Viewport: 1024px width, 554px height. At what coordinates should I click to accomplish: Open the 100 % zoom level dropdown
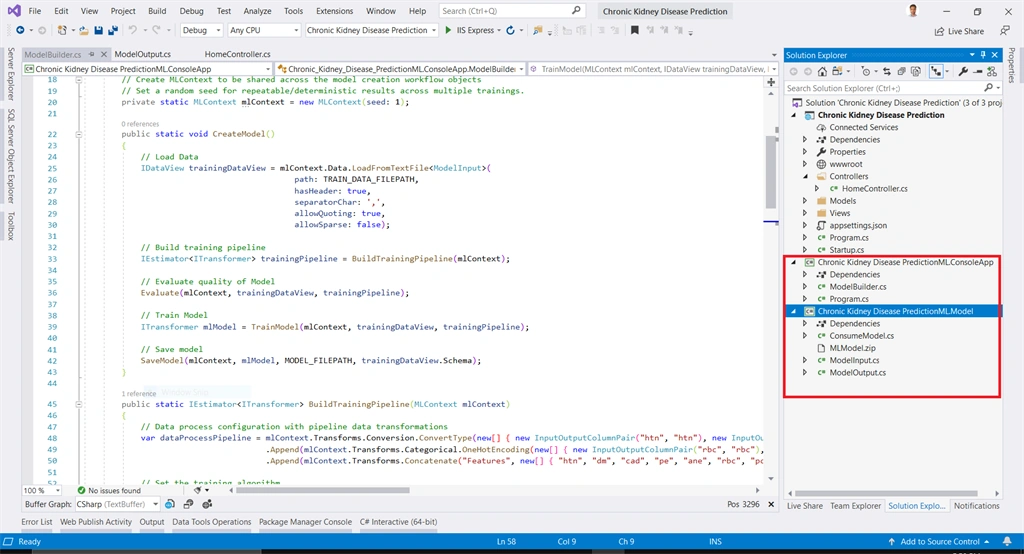coord(41,490)
